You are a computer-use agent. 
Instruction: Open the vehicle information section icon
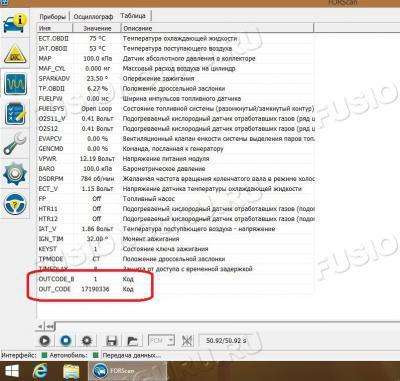[x=15, y=23]
